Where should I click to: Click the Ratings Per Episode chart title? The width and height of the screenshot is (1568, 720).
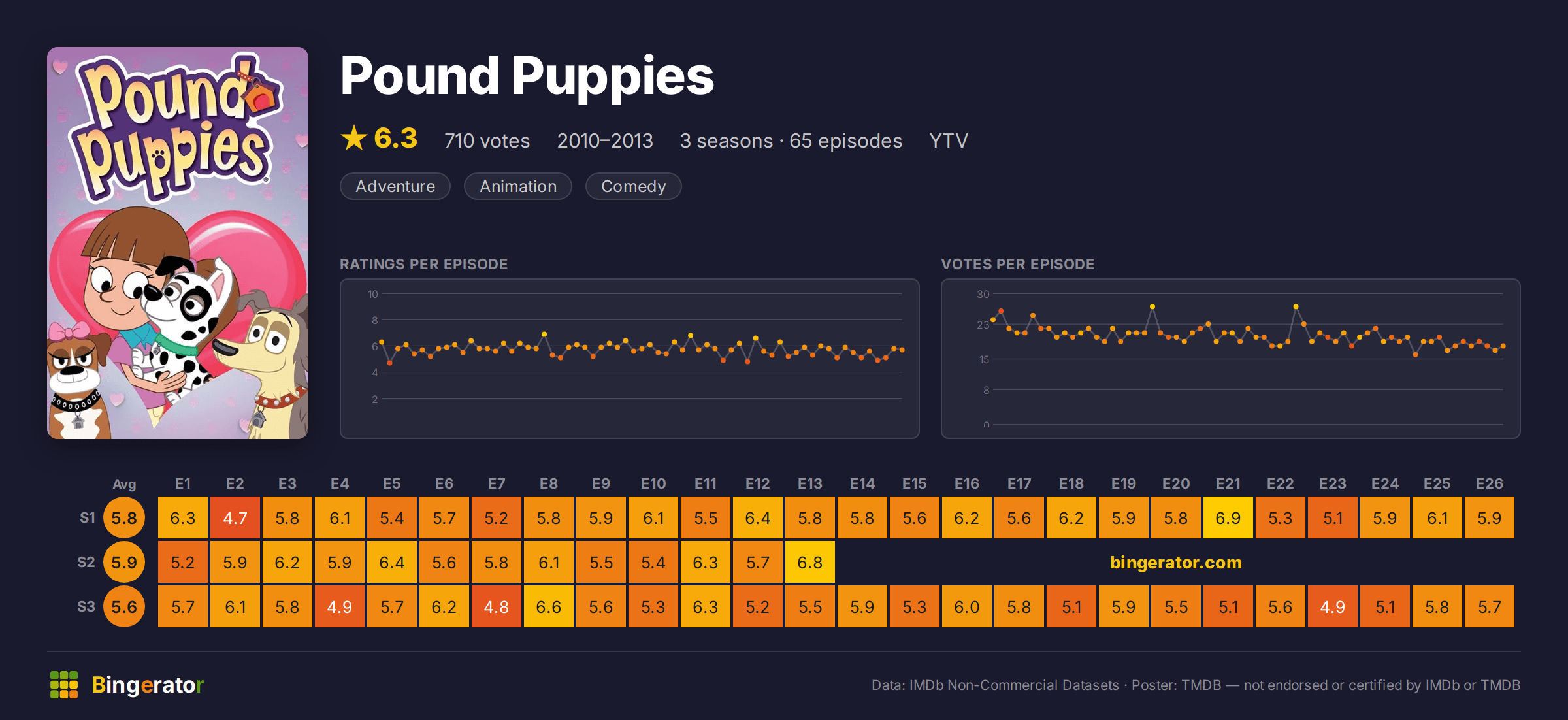[423, 264]
